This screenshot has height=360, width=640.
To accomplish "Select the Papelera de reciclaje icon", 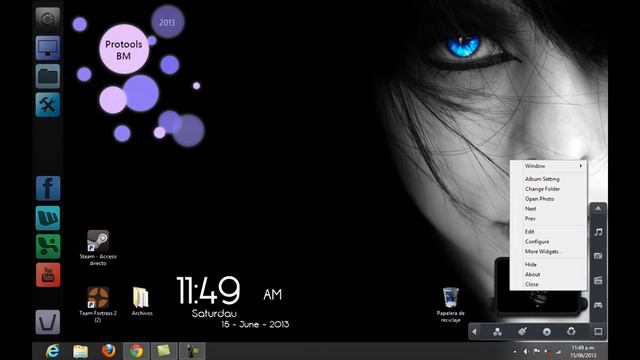I will [x=451, y=304].
